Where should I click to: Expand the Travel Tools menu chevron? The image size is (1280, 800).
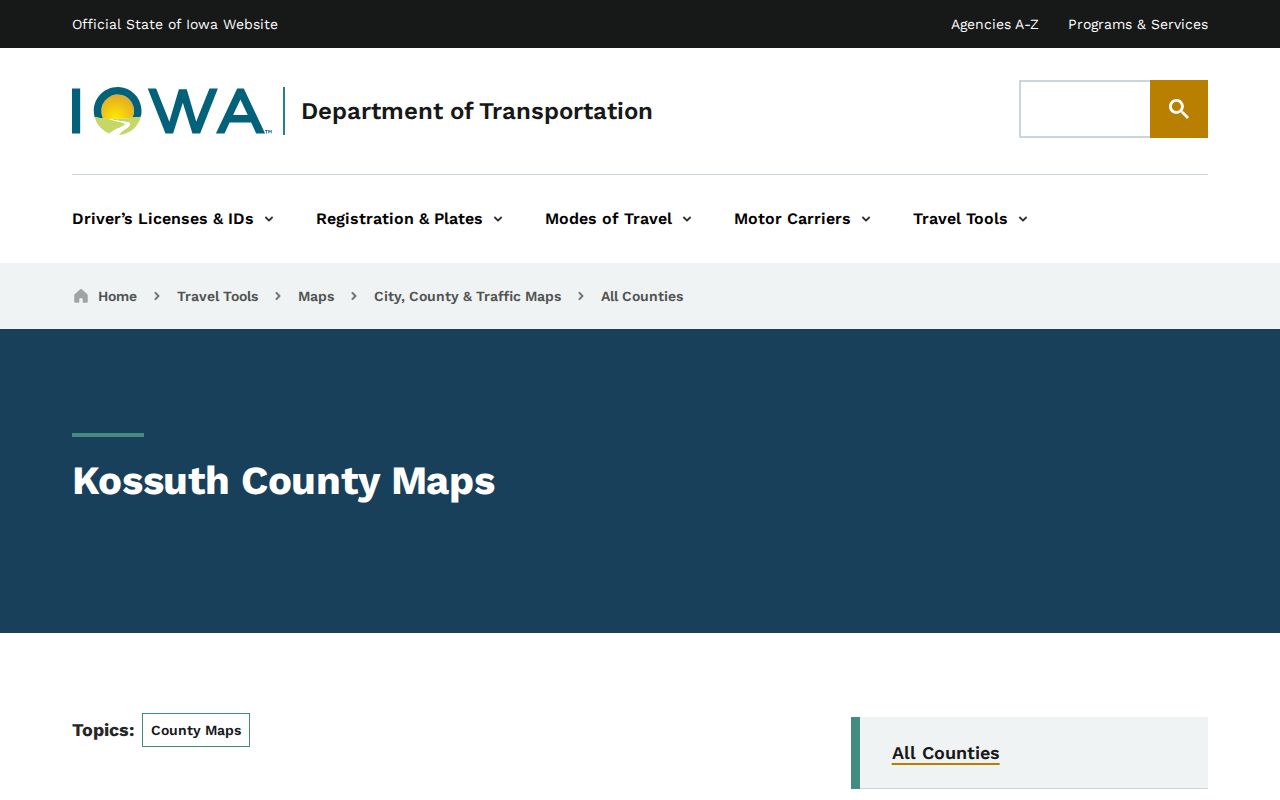[1023, 219]
